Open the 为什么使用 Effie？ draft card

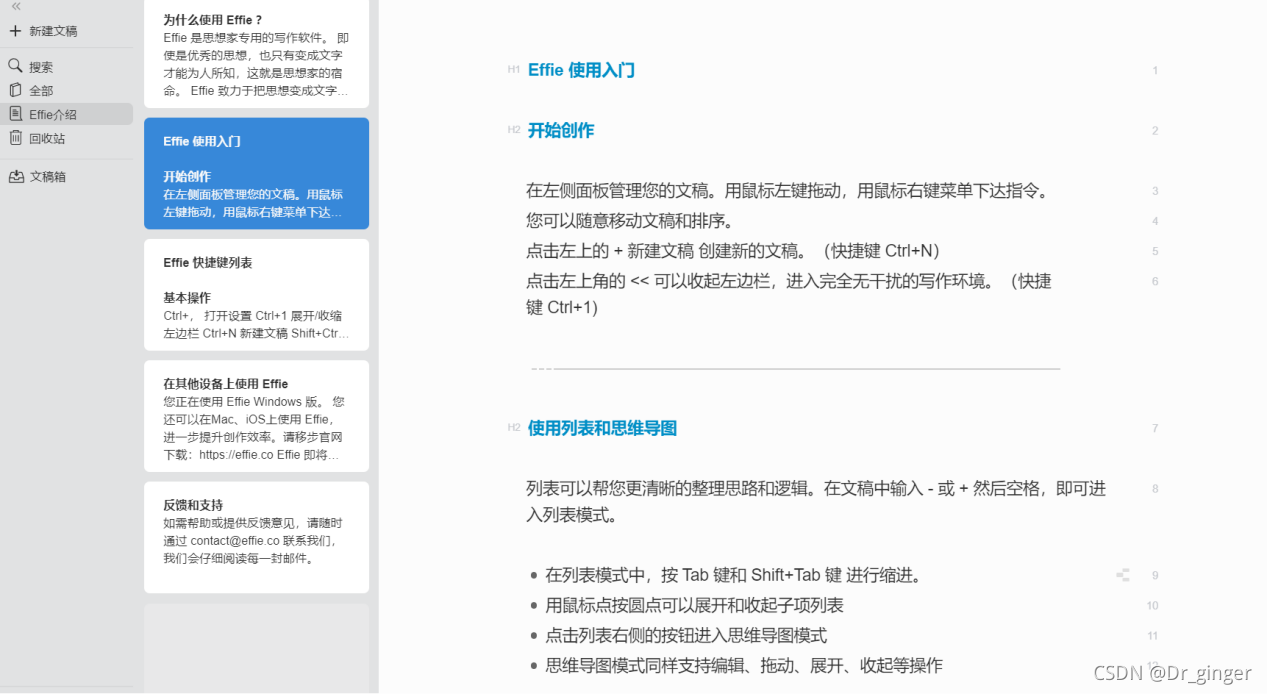point(256,54)
